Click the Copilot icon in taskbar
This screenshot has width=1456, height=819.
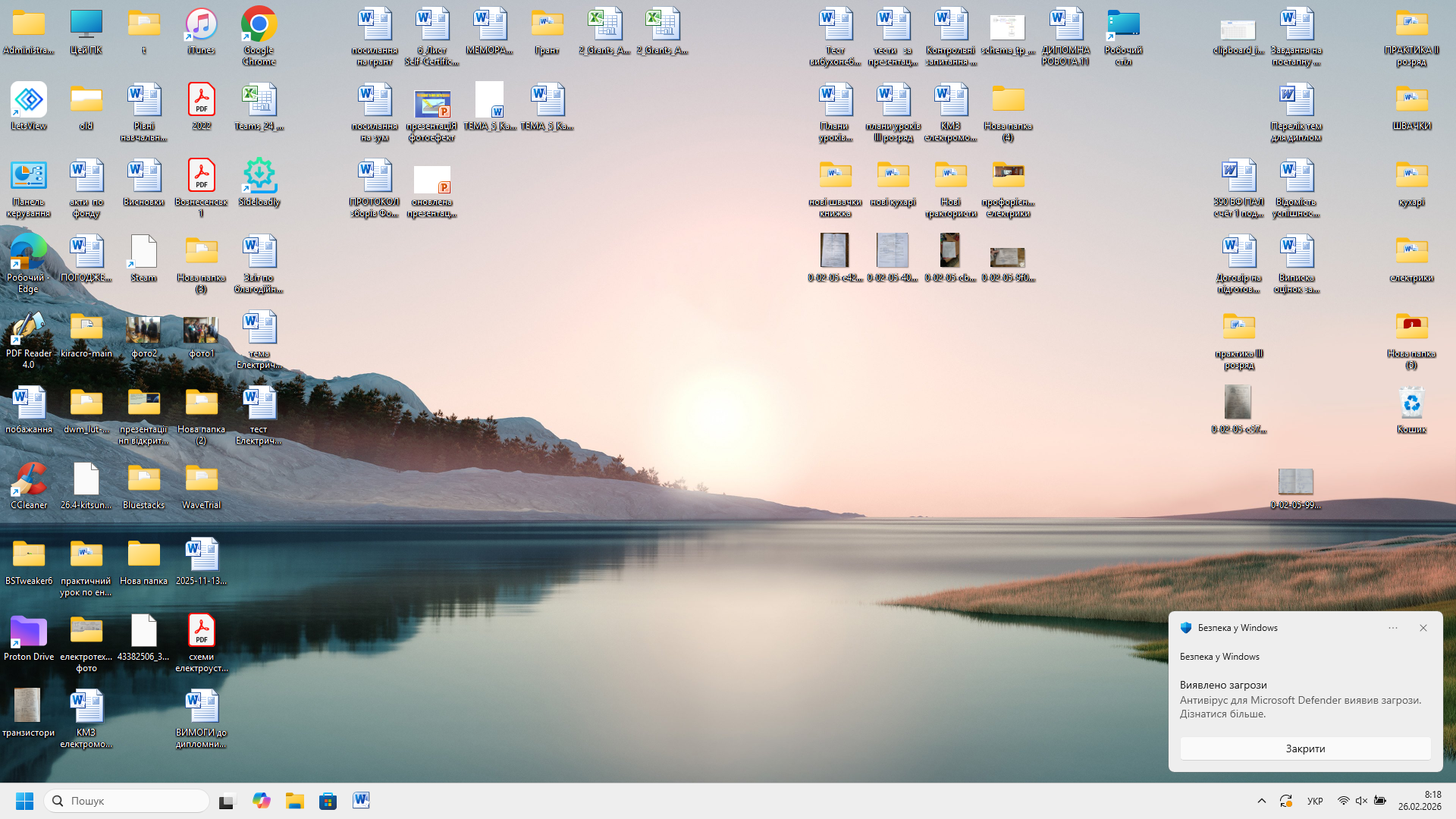(x=262, y=801)
